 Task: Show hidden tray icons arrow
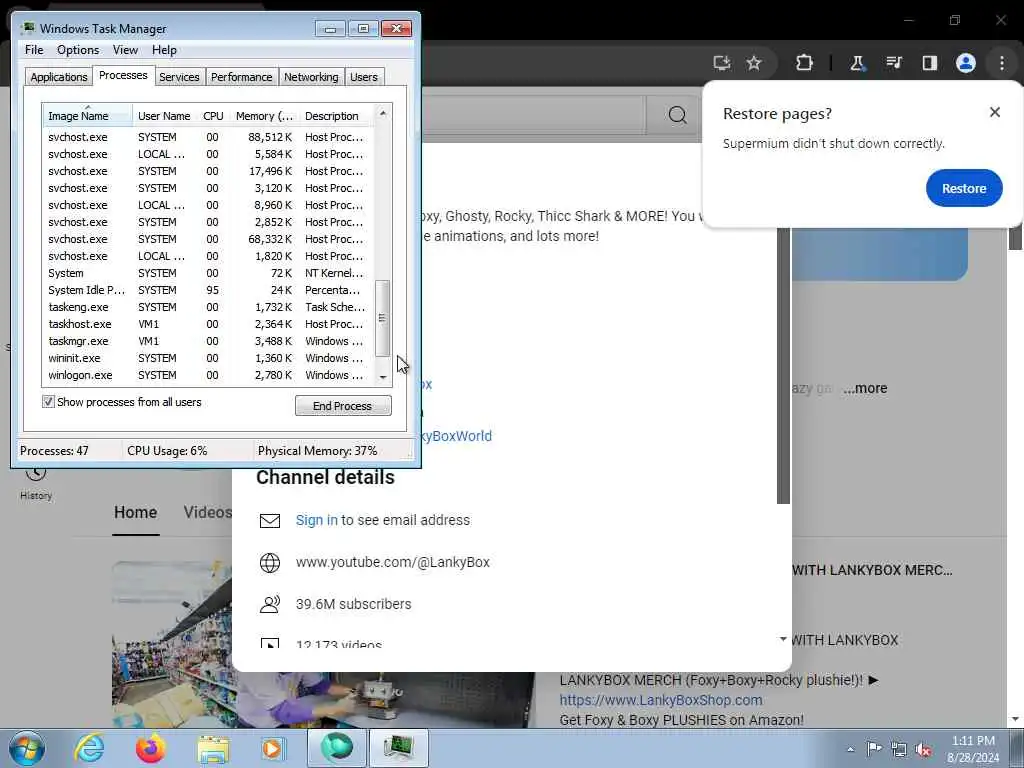(x=850, y=750)
